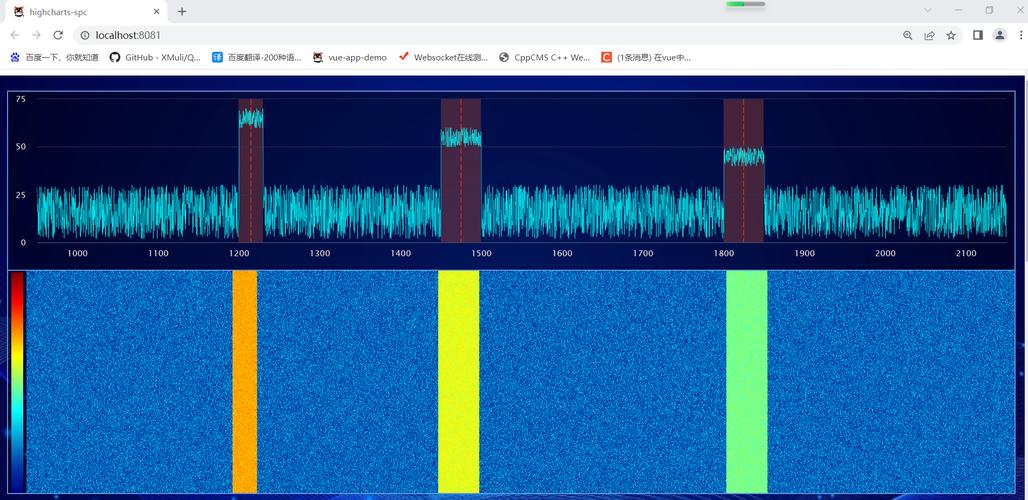Click the green waterfall band

tap(747, 381)
